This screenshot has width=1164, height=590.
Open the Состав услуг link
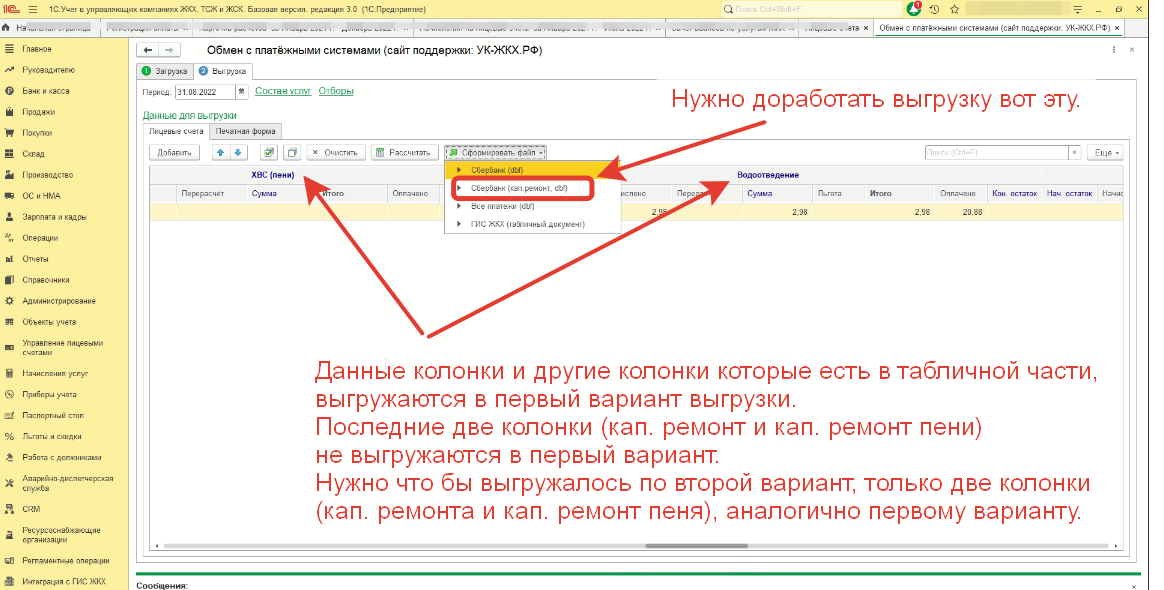(283, 91)
